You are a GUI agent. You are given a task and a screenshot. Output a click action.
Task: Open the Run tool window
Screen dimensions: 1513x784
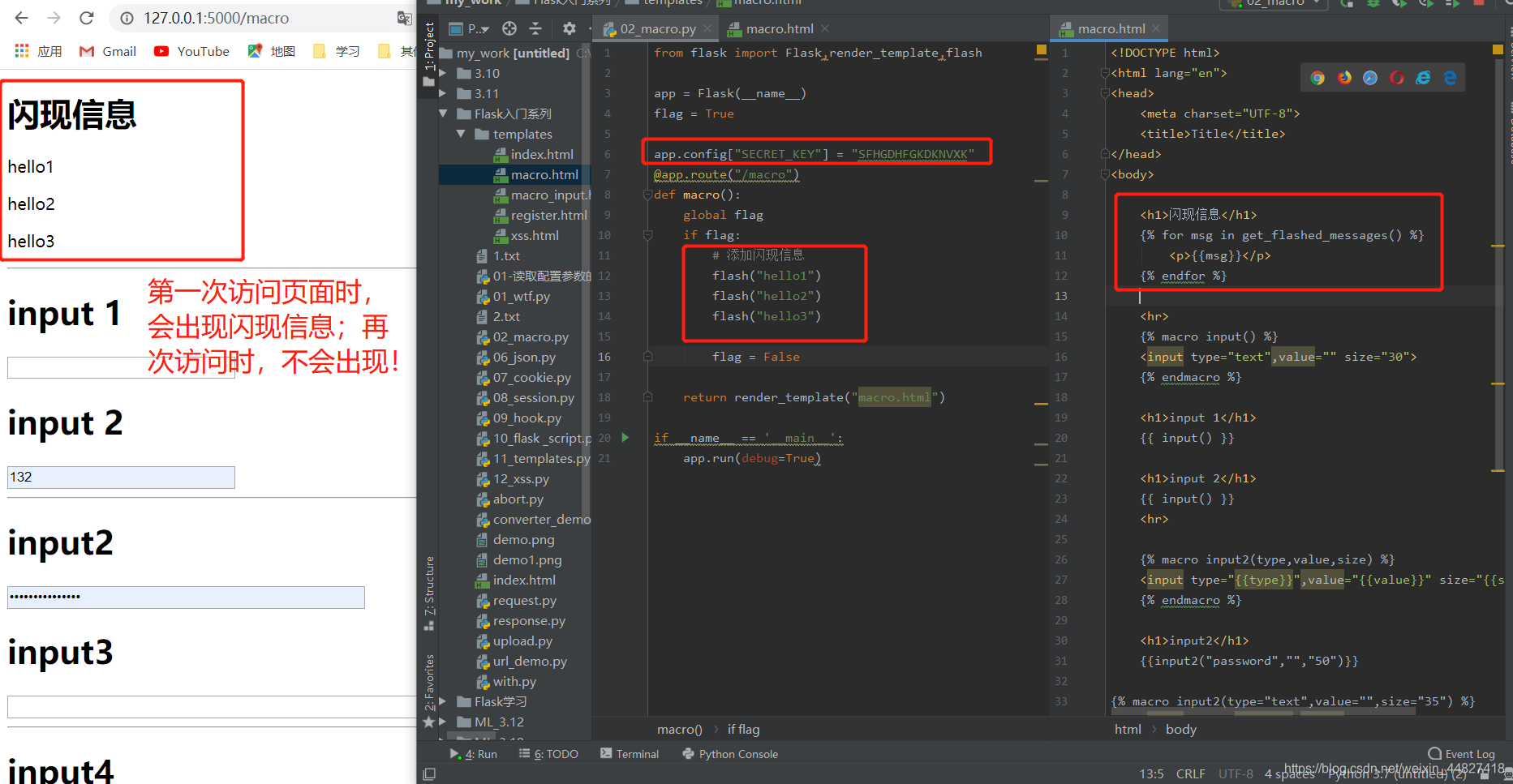[x=474, y=754]
